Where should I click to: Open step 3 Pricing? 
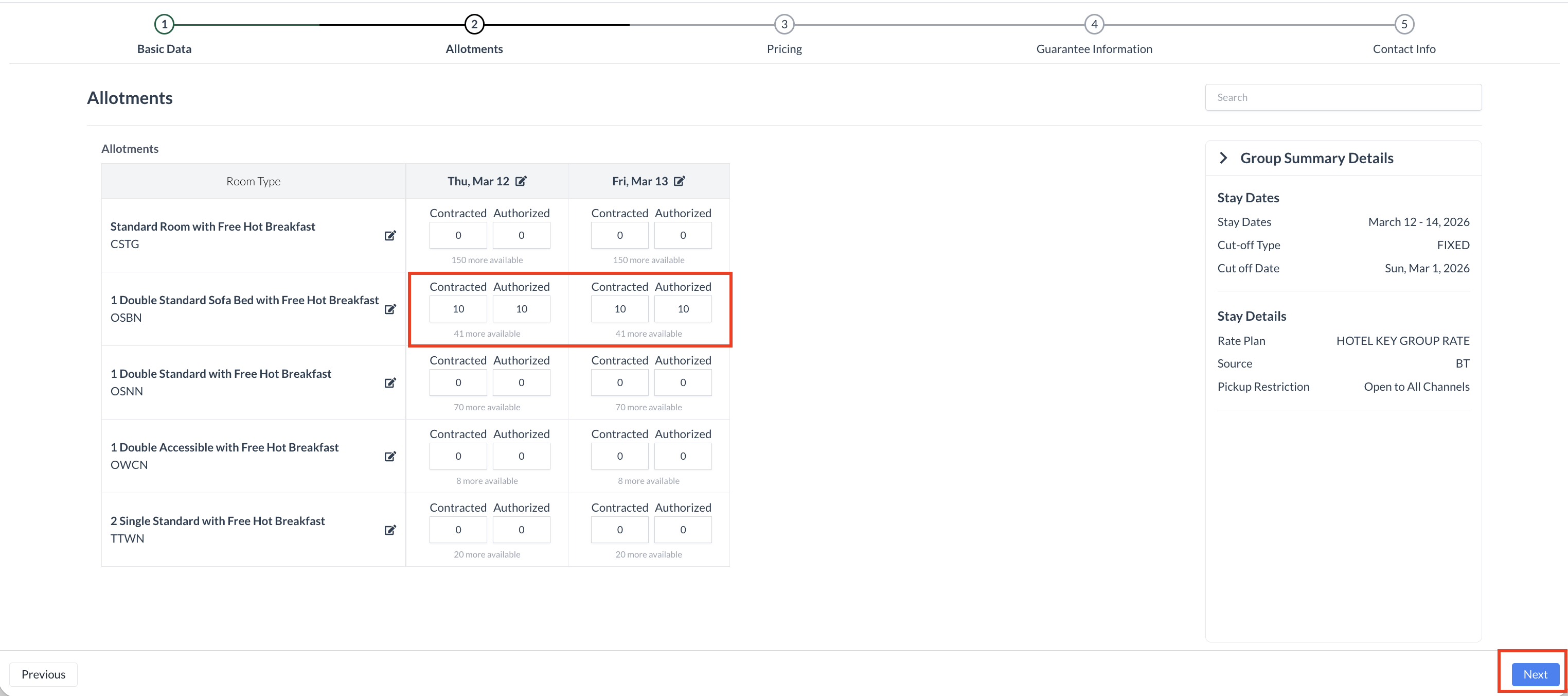(784, 24)
